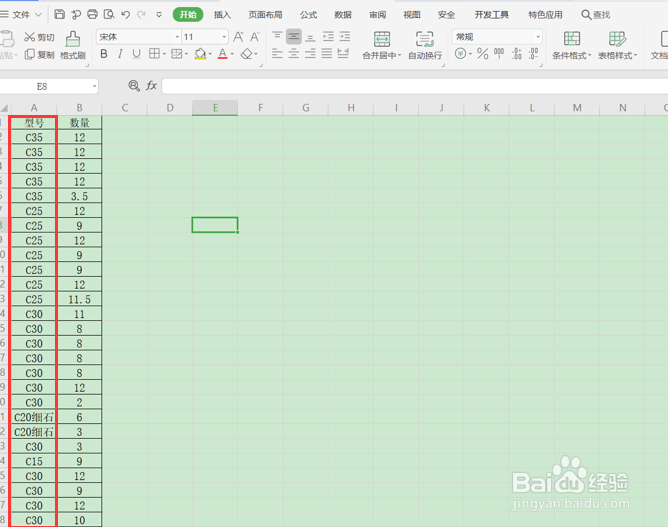
Task: Align text to top
Action: coord(277,37)
